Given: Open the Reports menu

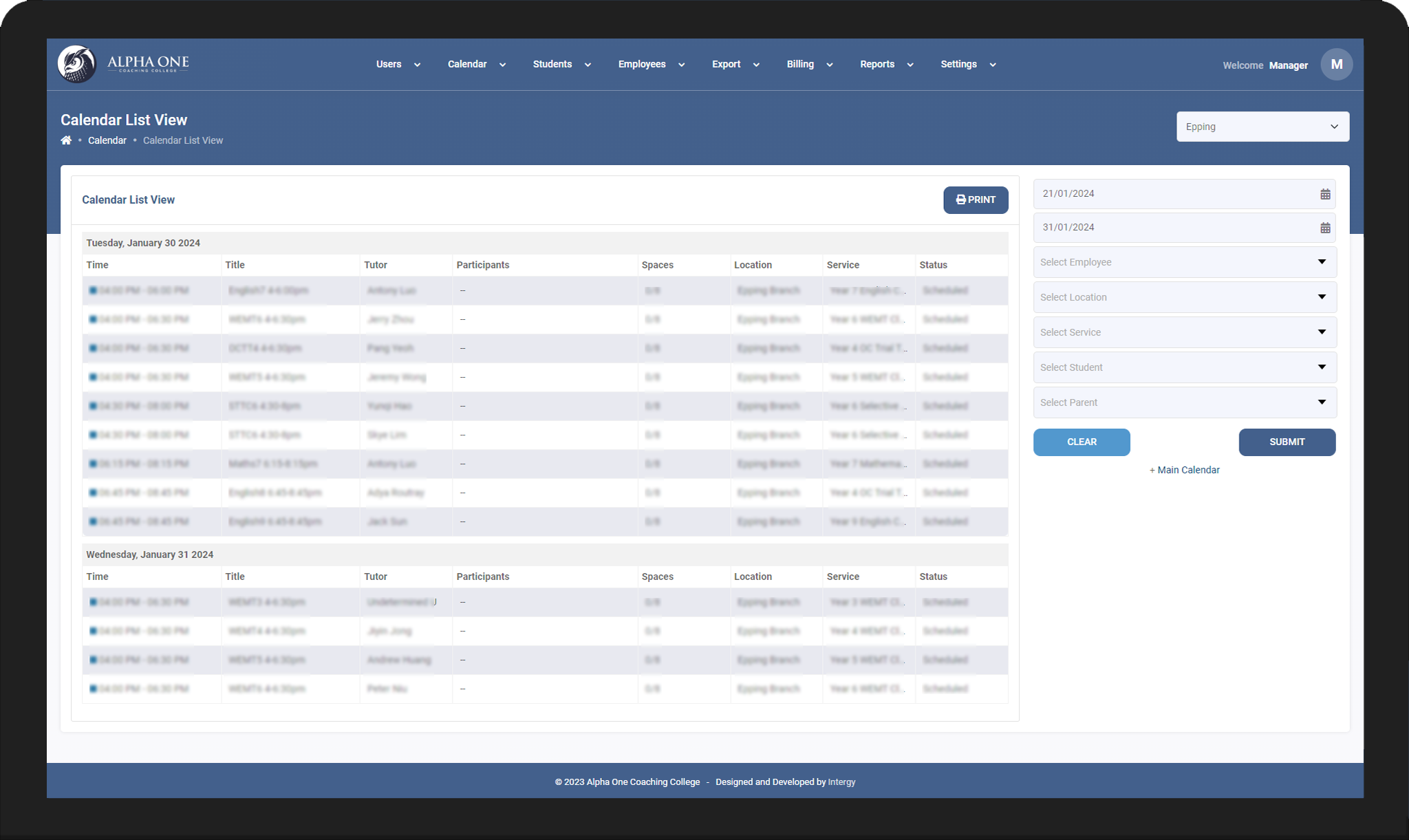Looking at the screenshot, I should pyautogui.click(x=886, y=64).
